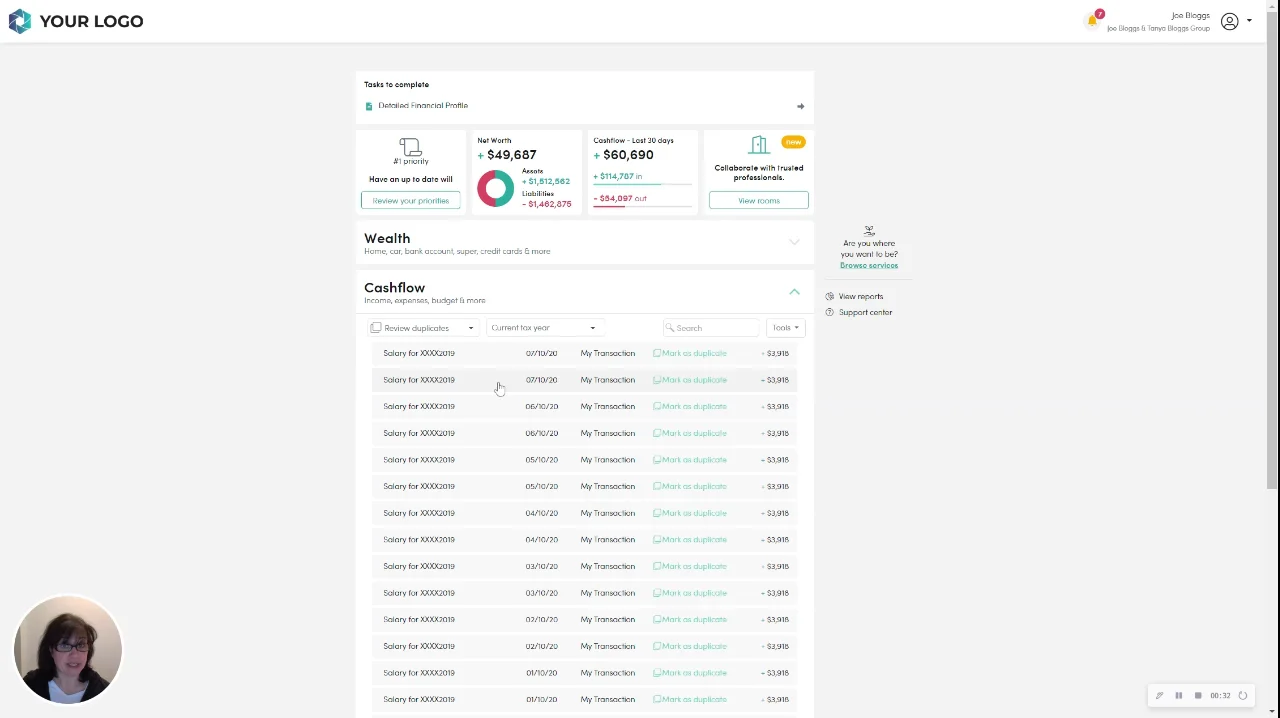Screen dimensions: 1280x718
Task: Click Salary for XXXX2019 on lower 03/10/20 row
Action: tap(418, 593)
